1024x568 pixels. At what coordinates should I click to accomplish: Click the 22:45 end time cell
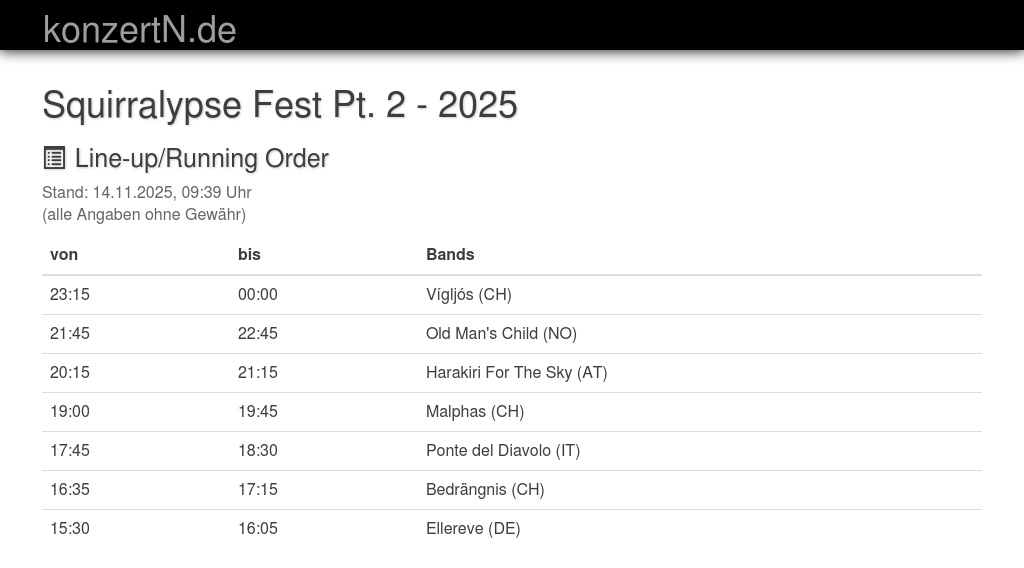(258, 333)
